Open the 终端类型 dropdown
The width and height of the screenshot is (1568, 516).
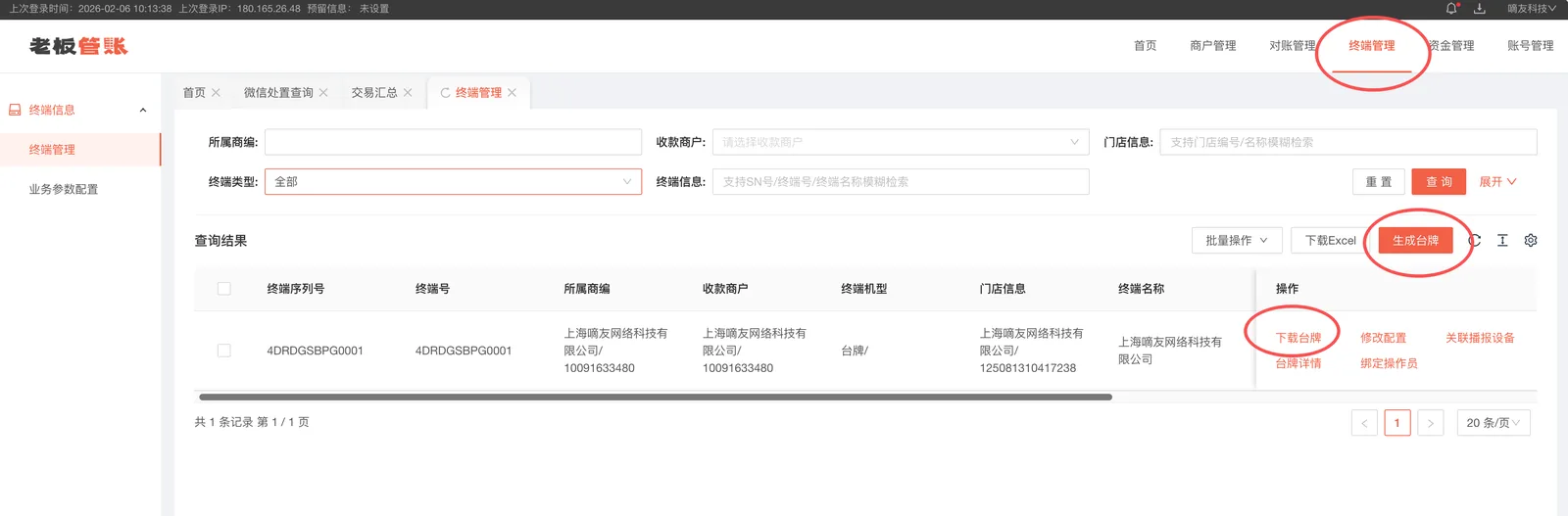[453, 182]
